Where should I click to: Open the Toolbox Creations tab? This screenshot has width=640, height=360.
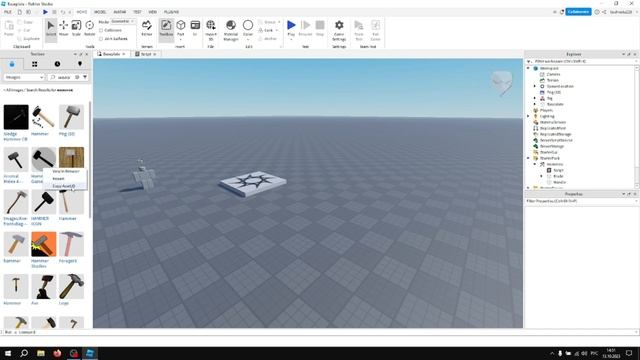tap(80, 64)
